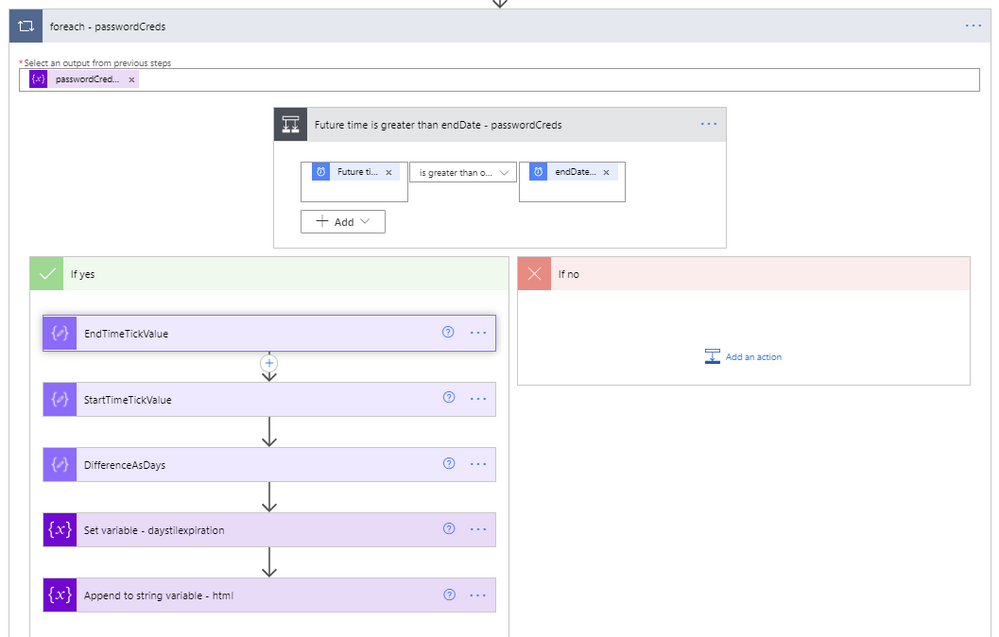
Task: Open the condition card ellipsis menu
Action: coord(708,124)
